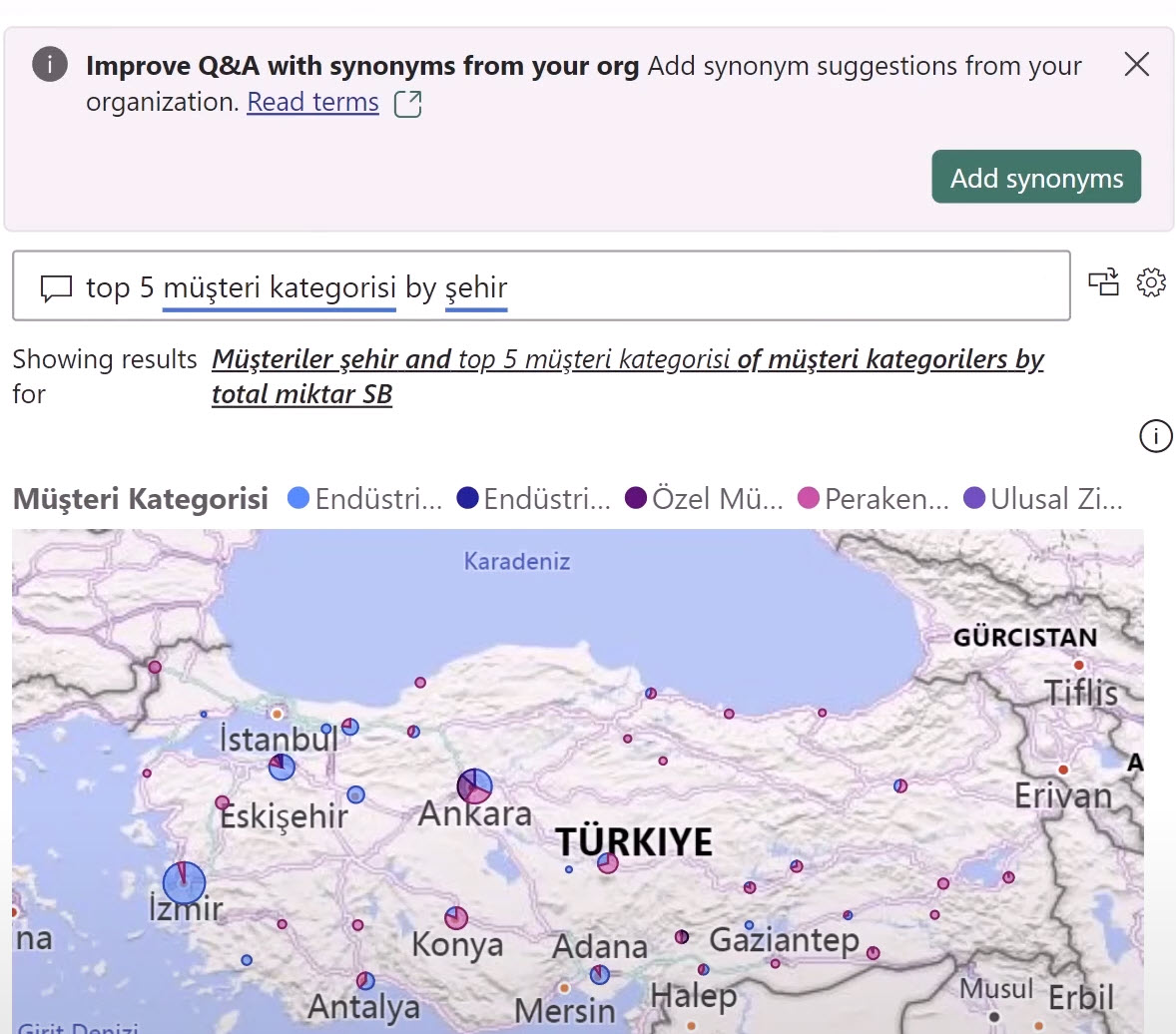Click the Konya pie bubble on map
Image resolution: width=1176 pixels, height=1034 pixels.
click(456, 918)
